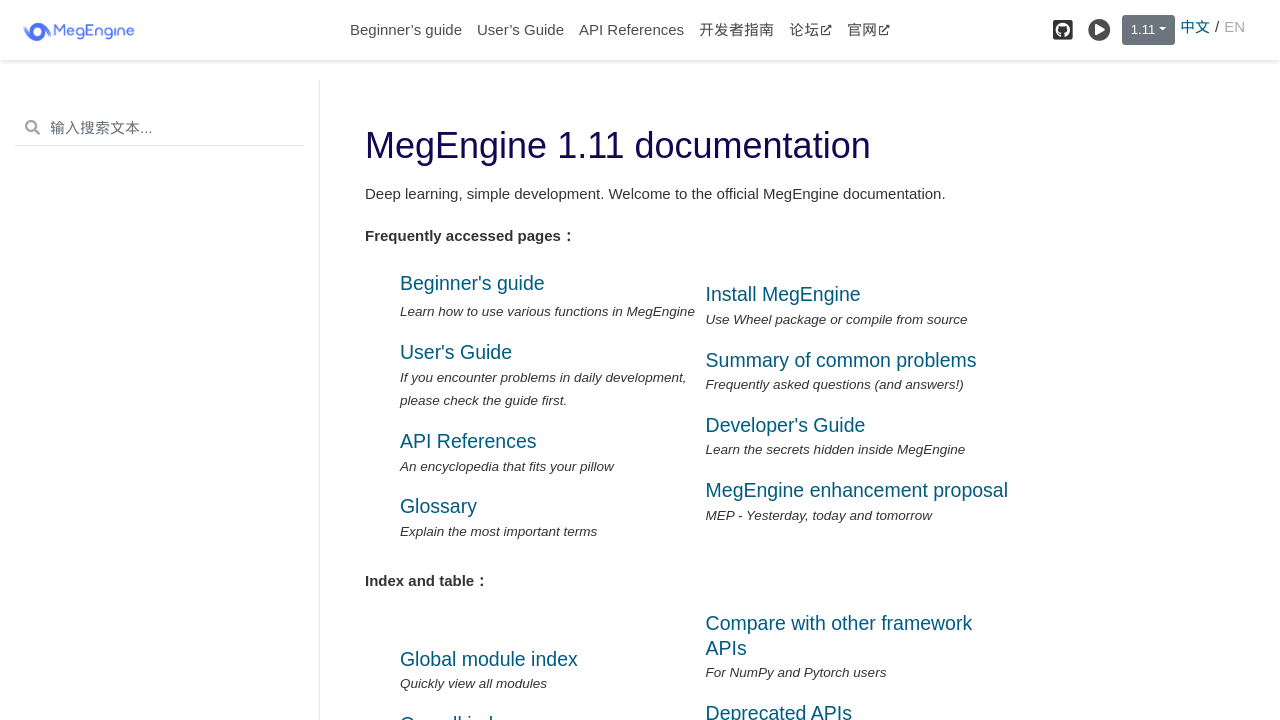Click the 'Deep learning, simple development' welcome sentence

[x=655, y=194]
